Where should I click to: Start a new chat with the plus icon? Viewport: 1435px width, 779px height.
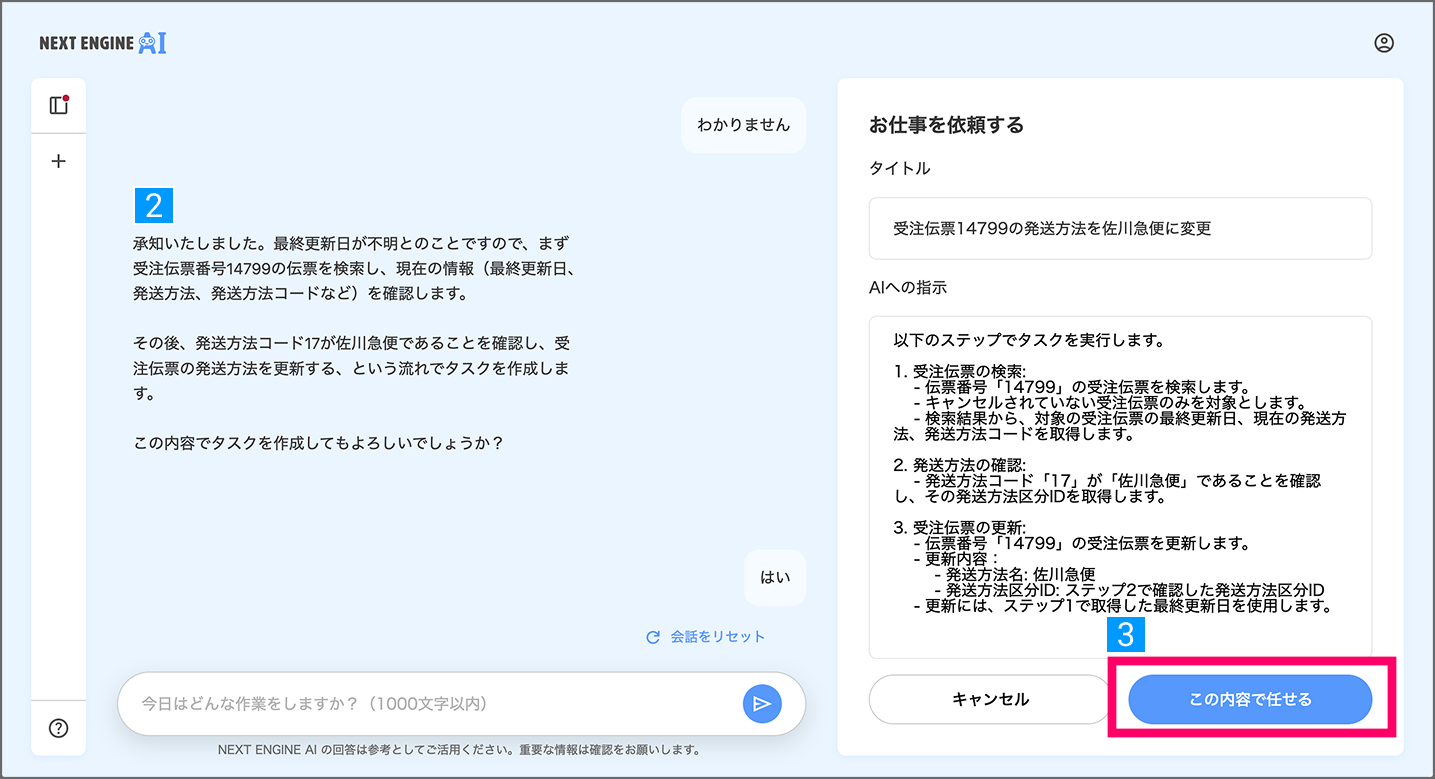pyautogui.click(x=59, y=161)
